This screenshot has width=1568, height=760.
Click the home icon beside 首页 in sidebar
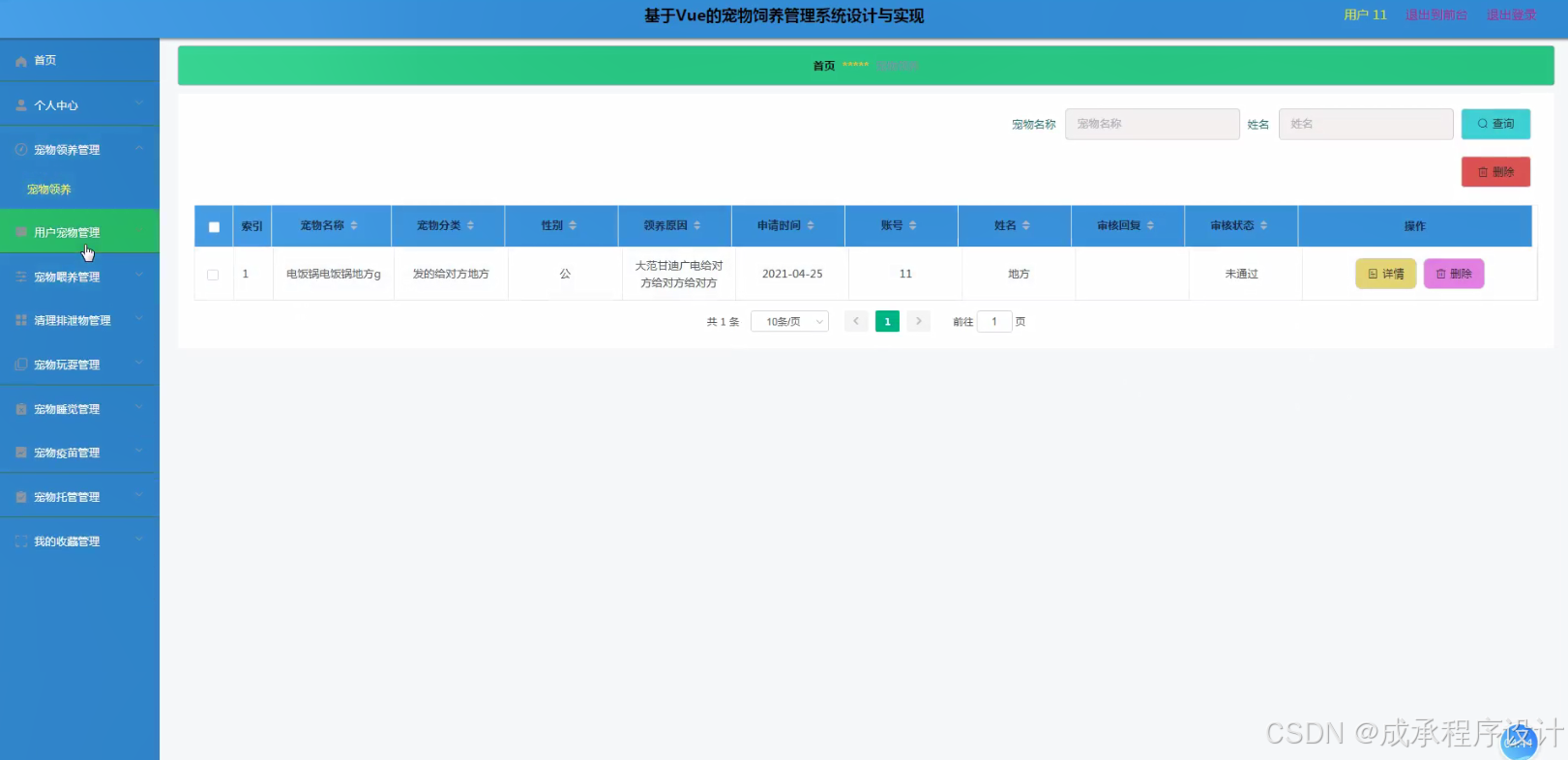(21, 61)
